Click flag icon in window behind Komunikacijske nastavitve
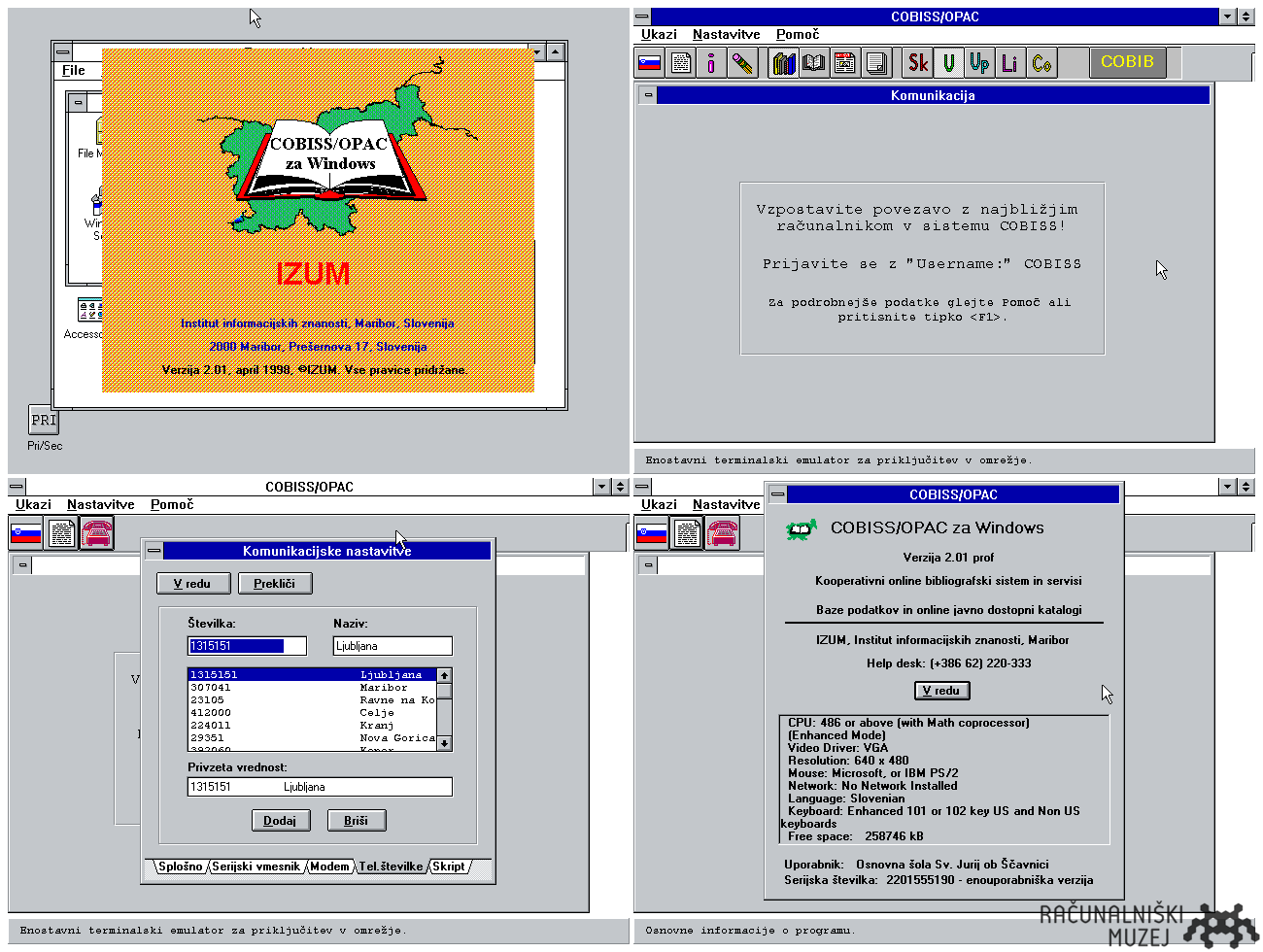This screenshot has height=952, width=1263. pyautogui.click(x=25, y=533)
